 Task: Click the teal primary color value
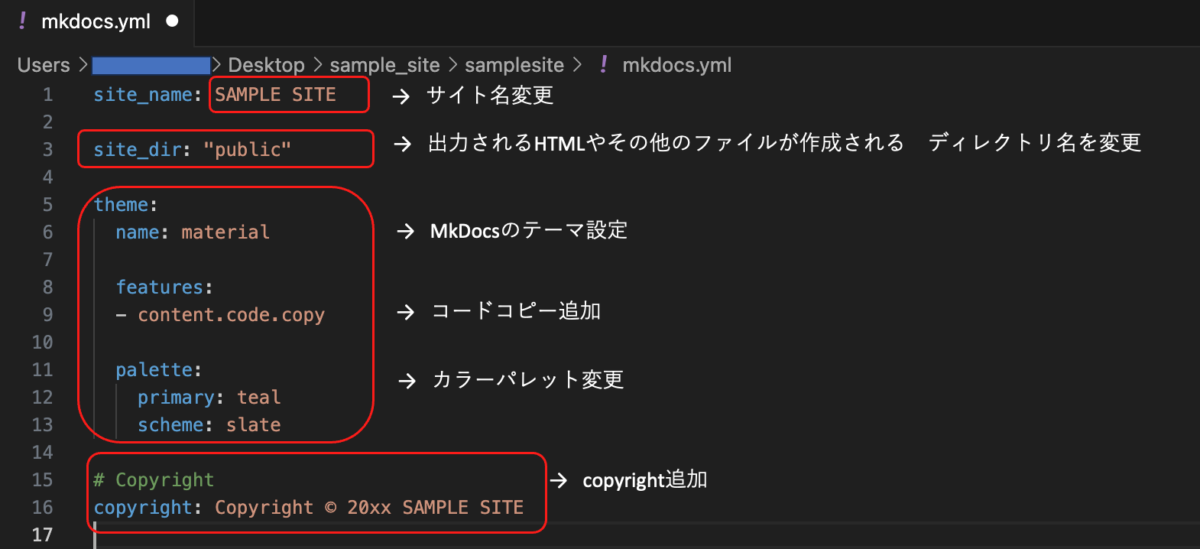[259, 397]
